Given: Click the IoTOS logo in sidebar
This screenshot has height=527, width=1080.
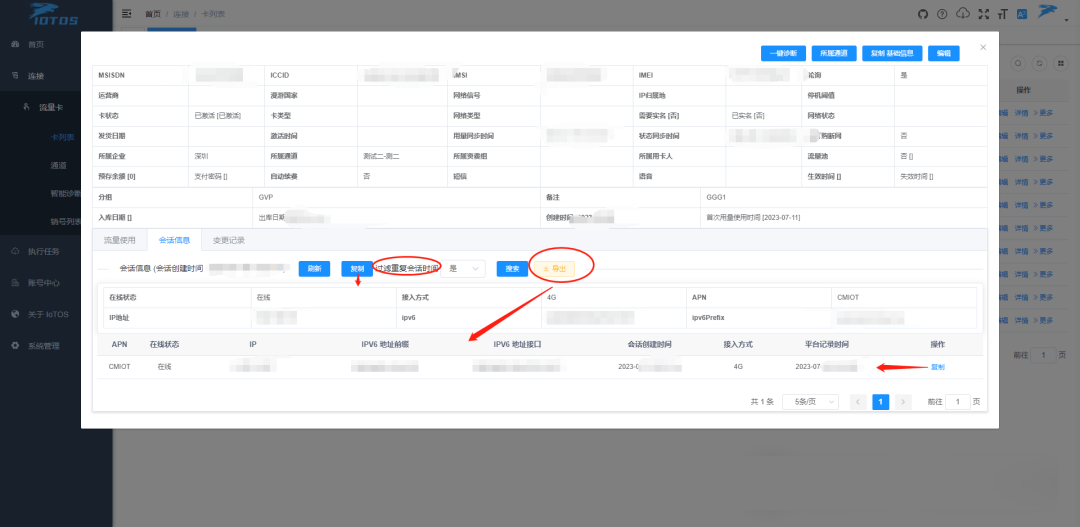Looking at the screenshot, I should (x=52, y=14).
